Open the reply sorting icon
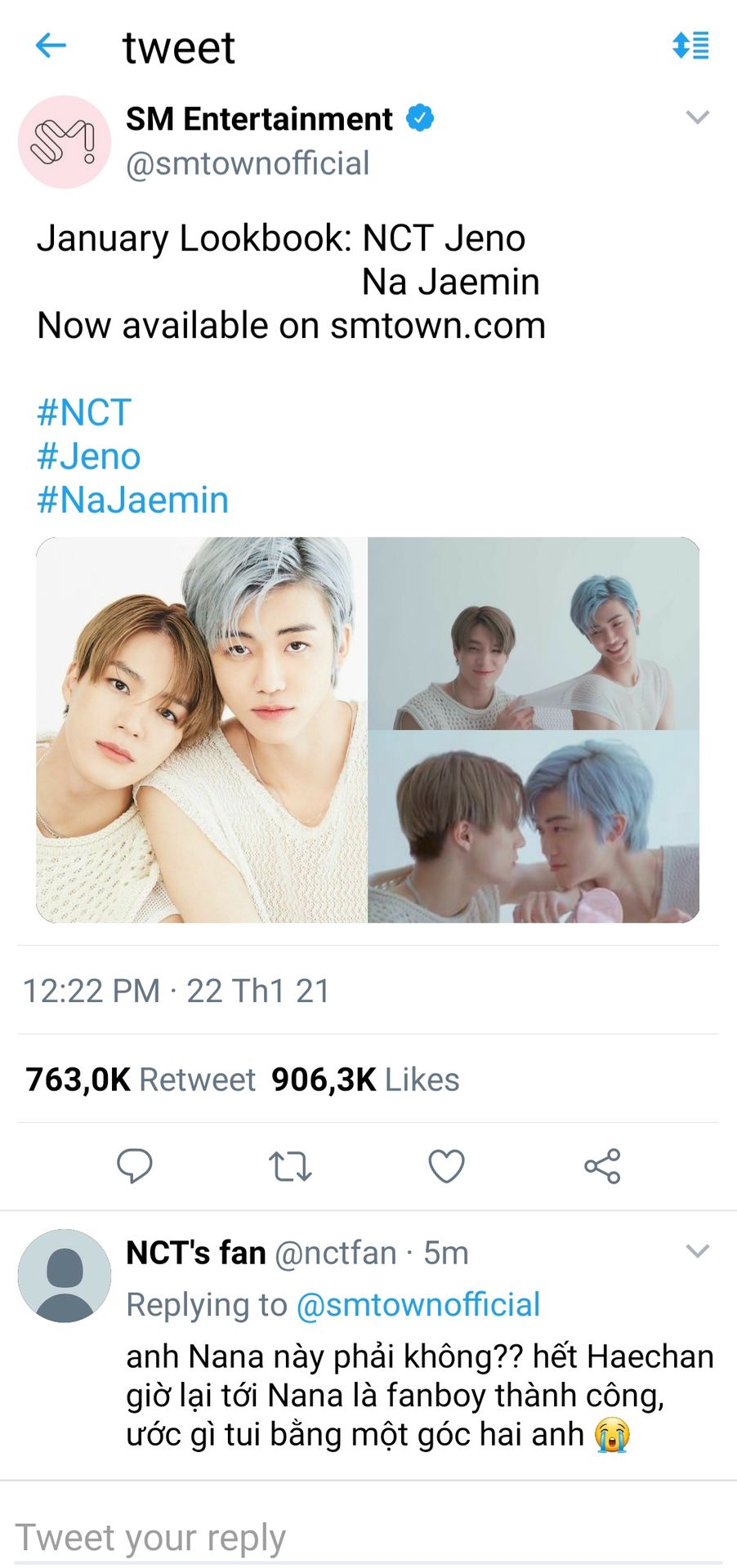737x1568 pixels. pyautogui.click(x=690, y=46)
